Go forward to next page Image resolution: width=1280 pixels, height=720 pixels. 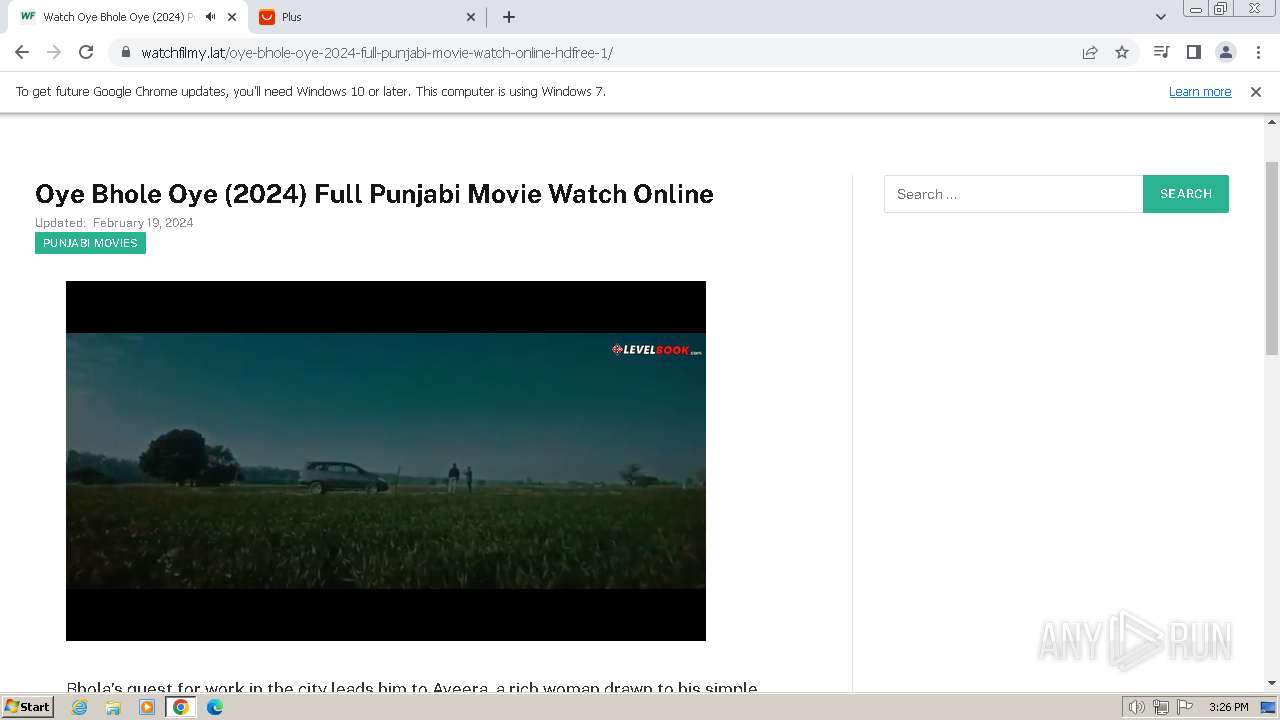(54, 52)
